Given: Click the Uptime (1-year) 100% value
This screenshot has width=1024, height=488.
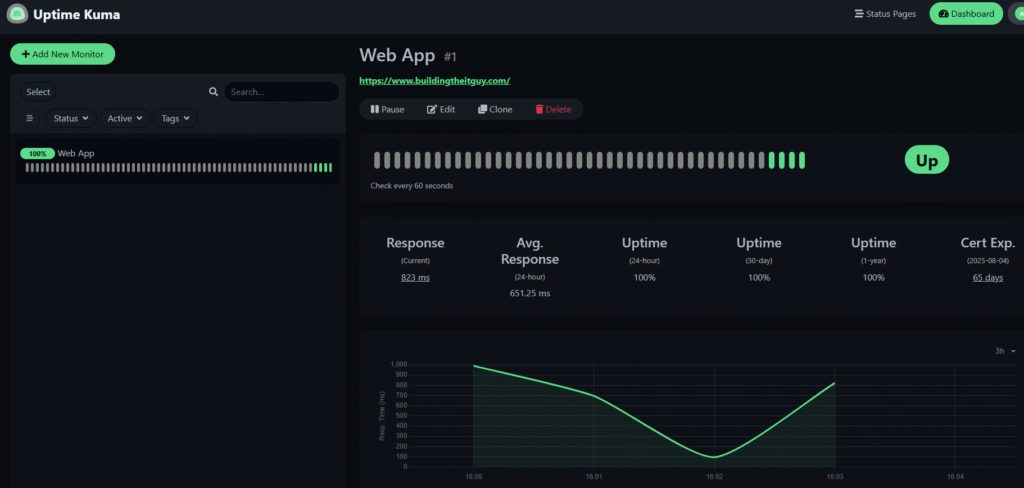Looking at the screenshot, I should (873, 278).
